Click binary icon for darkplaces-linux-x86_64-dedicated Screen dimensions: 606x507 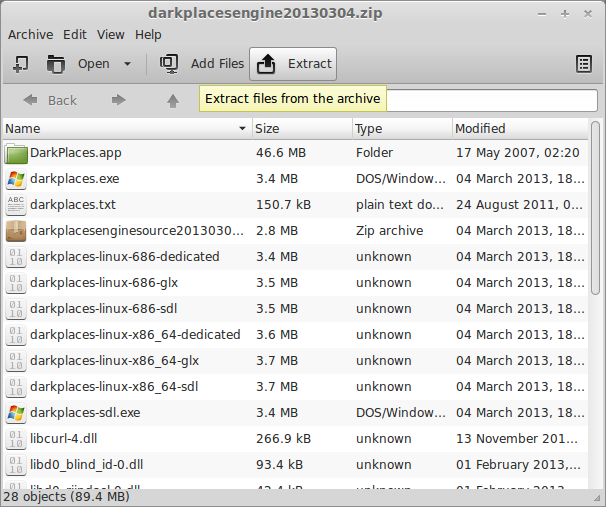coord(16,335)
